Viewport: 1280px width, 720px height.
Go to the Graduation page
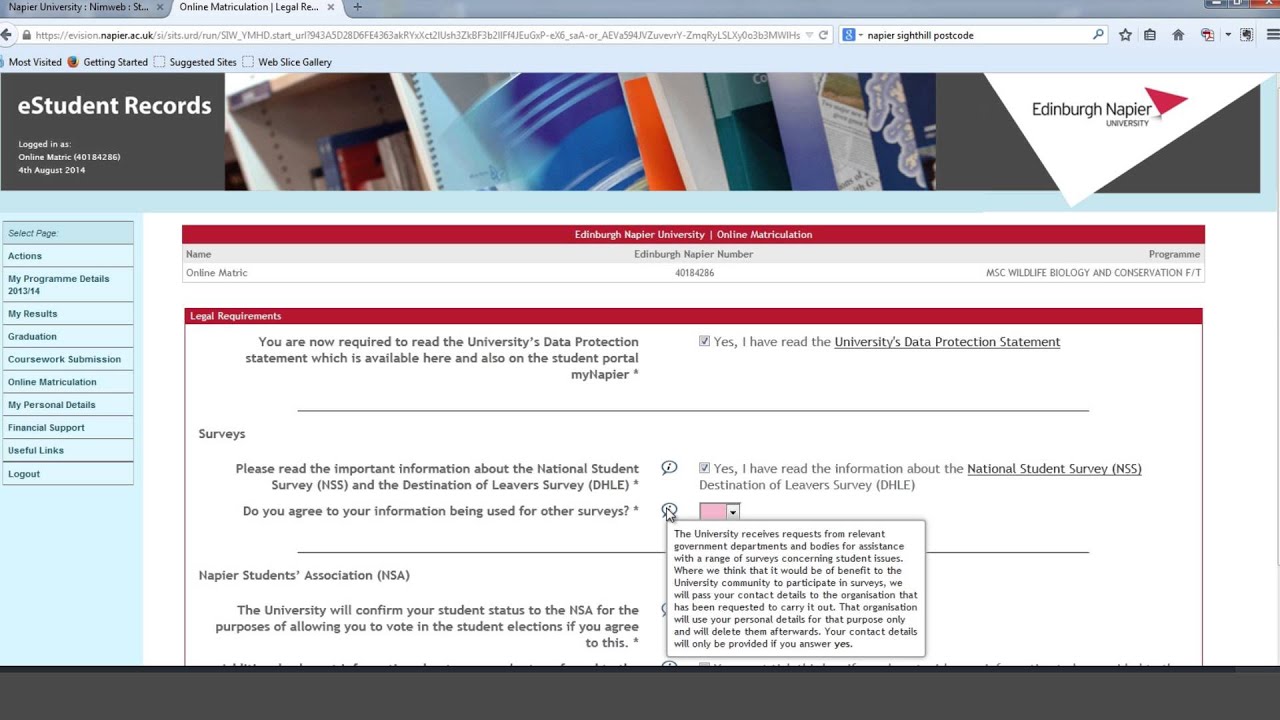68,337
